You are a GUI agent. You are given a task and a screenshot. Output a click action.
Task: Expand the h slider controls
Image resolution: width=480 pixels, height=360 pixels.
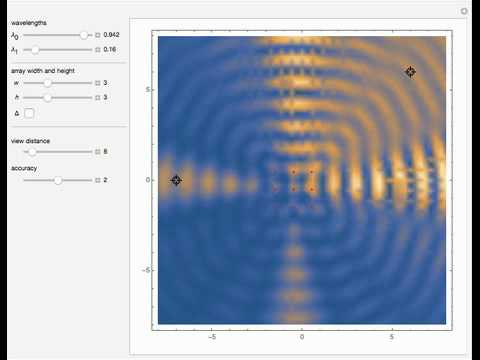[98, 98]
